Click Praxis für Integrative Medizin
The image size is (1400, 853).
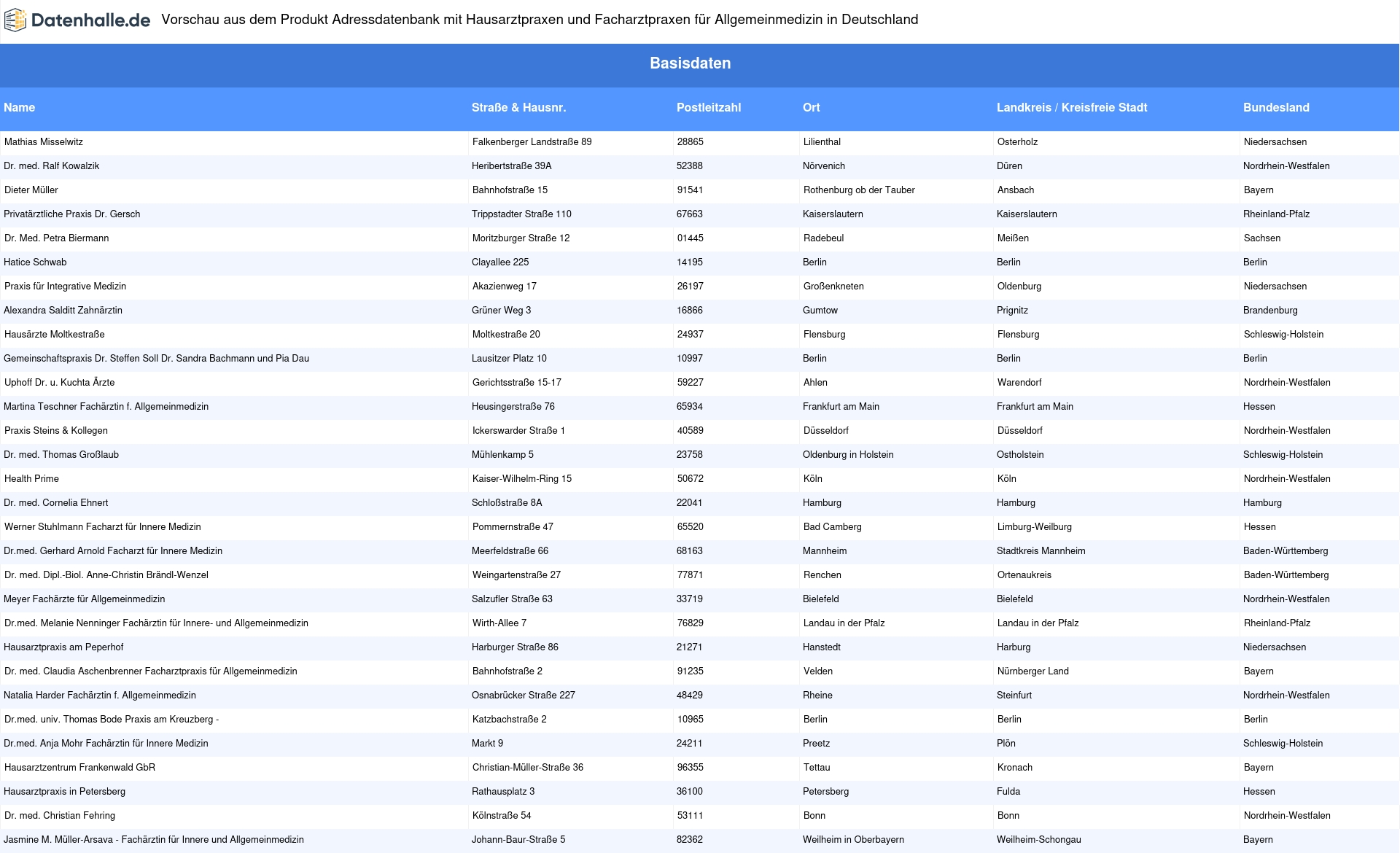[x=65, y=286]
